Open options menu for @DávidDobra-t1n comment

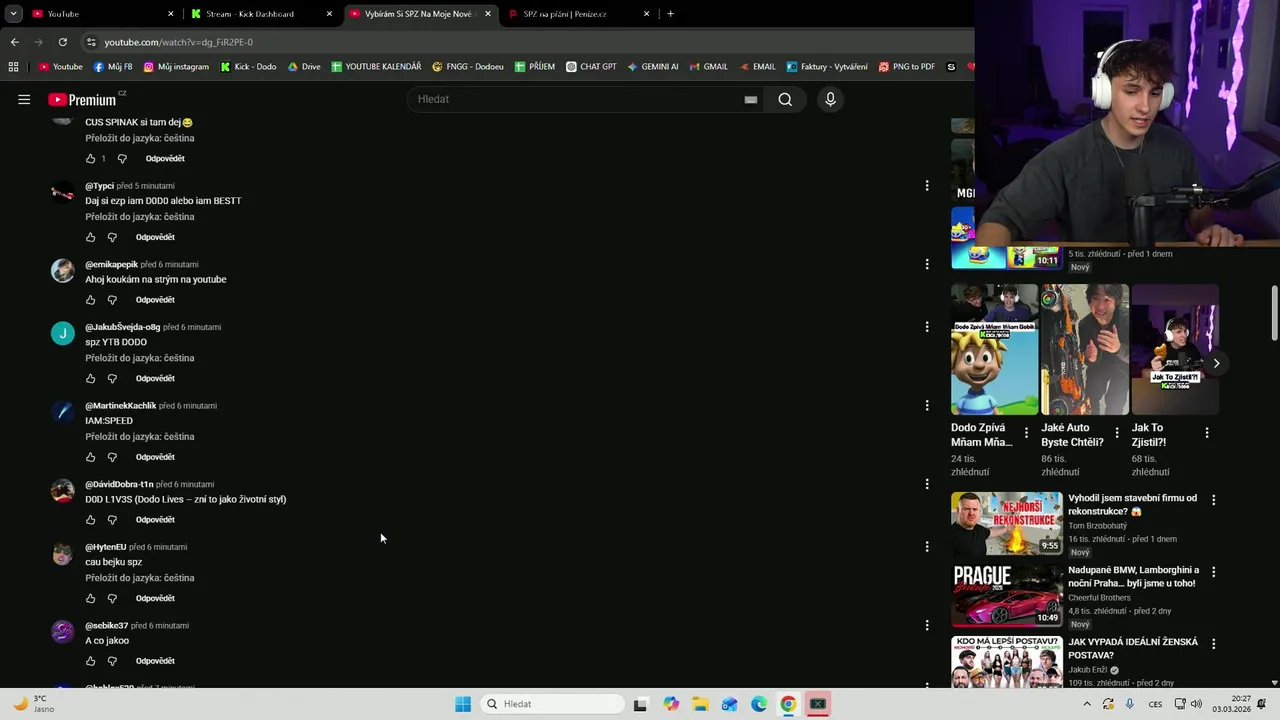(x=927, y=484)
